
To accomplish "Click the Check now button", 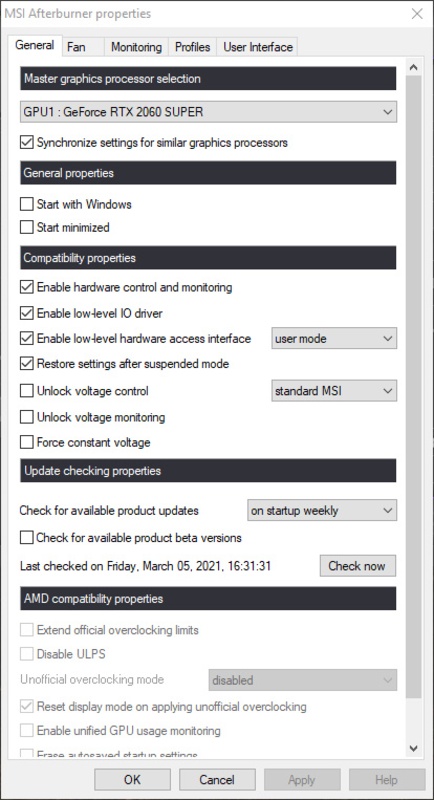I will pyautogui.click(x=358, y=566).
